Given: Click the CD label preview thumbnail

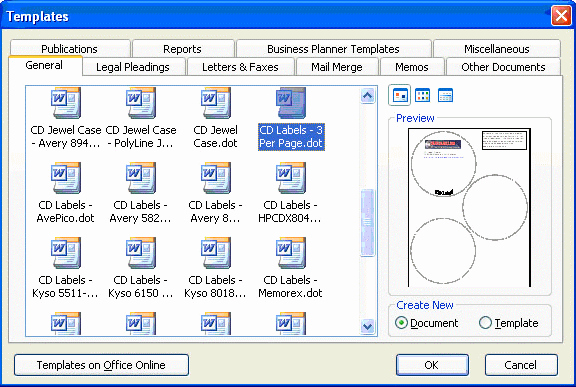Looking at the screenshot, I should [469, 207].
